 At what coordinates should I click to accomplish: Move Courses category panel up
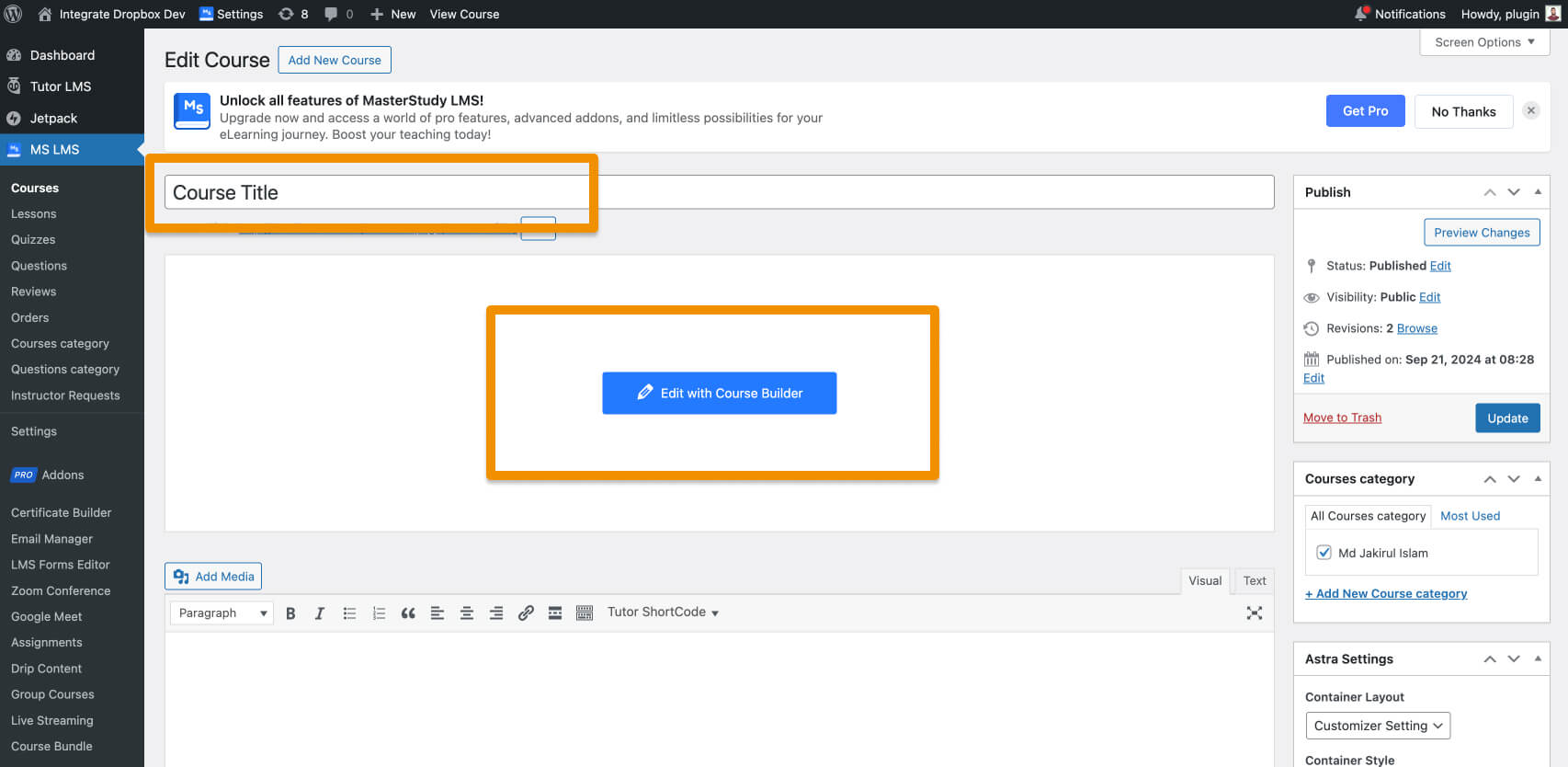1490,479
